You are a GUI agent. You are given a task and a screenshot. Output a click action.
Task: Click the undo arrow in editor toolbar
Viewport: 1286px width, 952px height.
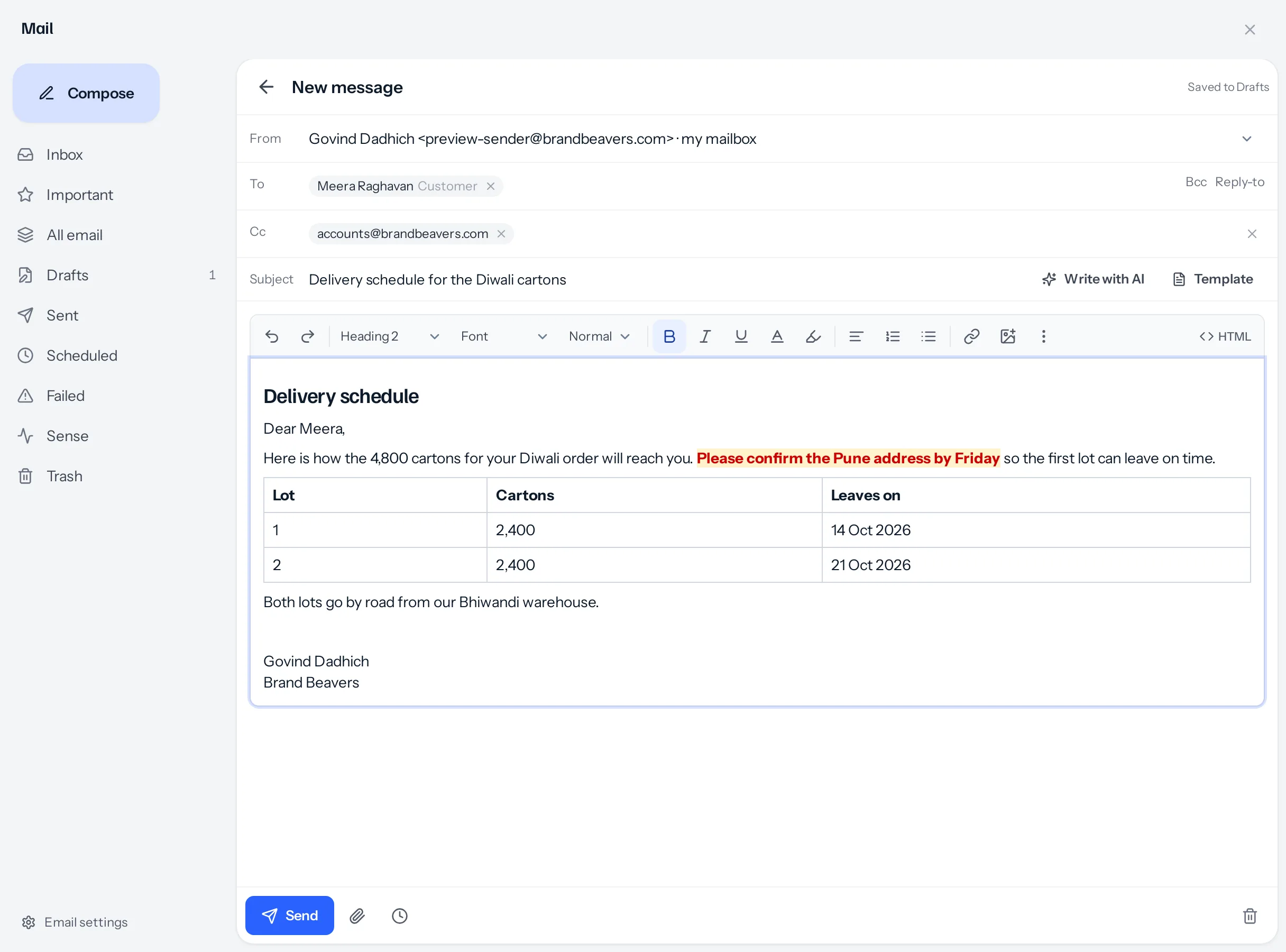coord(272,336)
